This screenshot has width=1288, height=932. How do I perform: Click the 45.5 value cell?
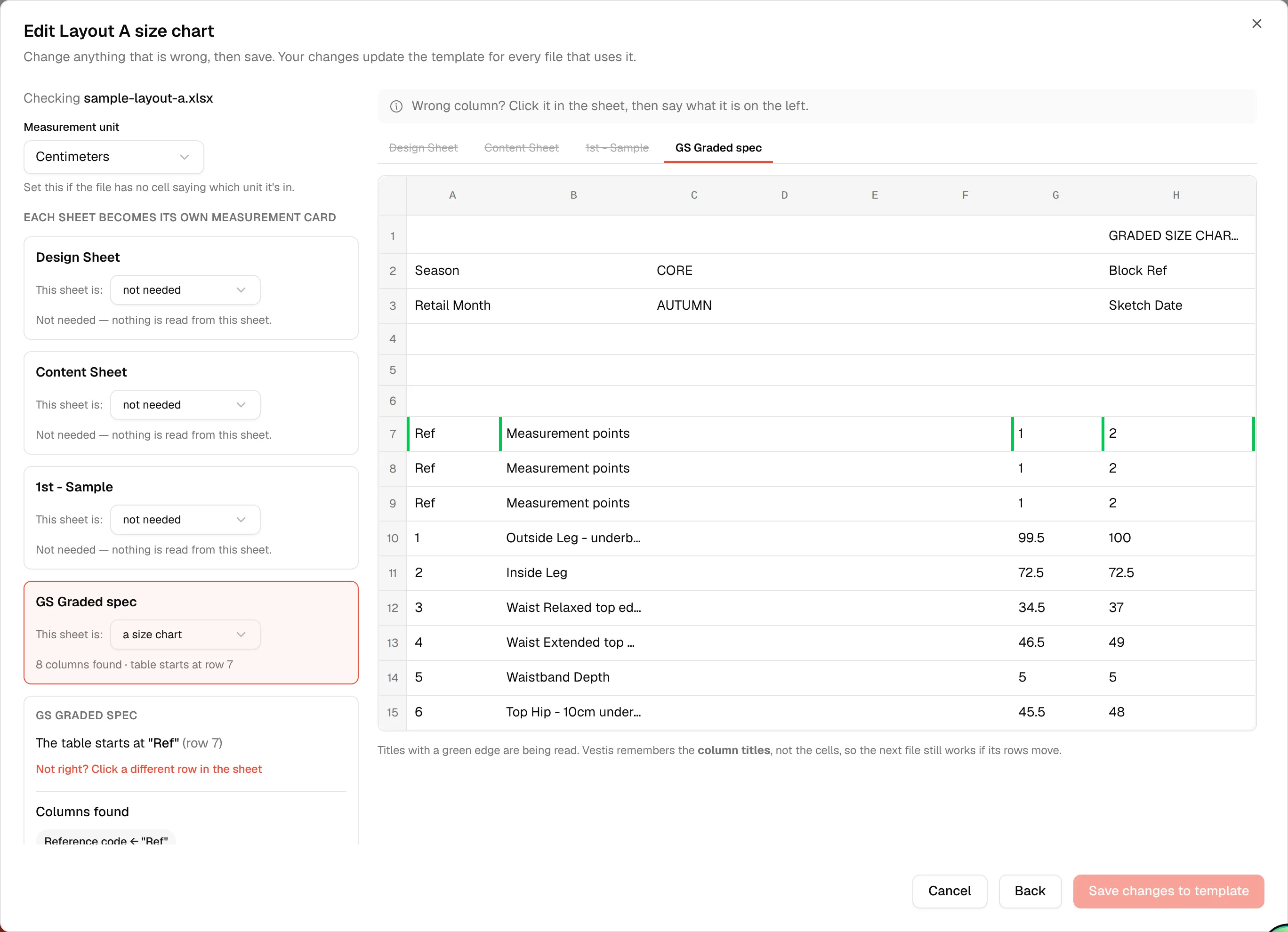click(1056, 712)
